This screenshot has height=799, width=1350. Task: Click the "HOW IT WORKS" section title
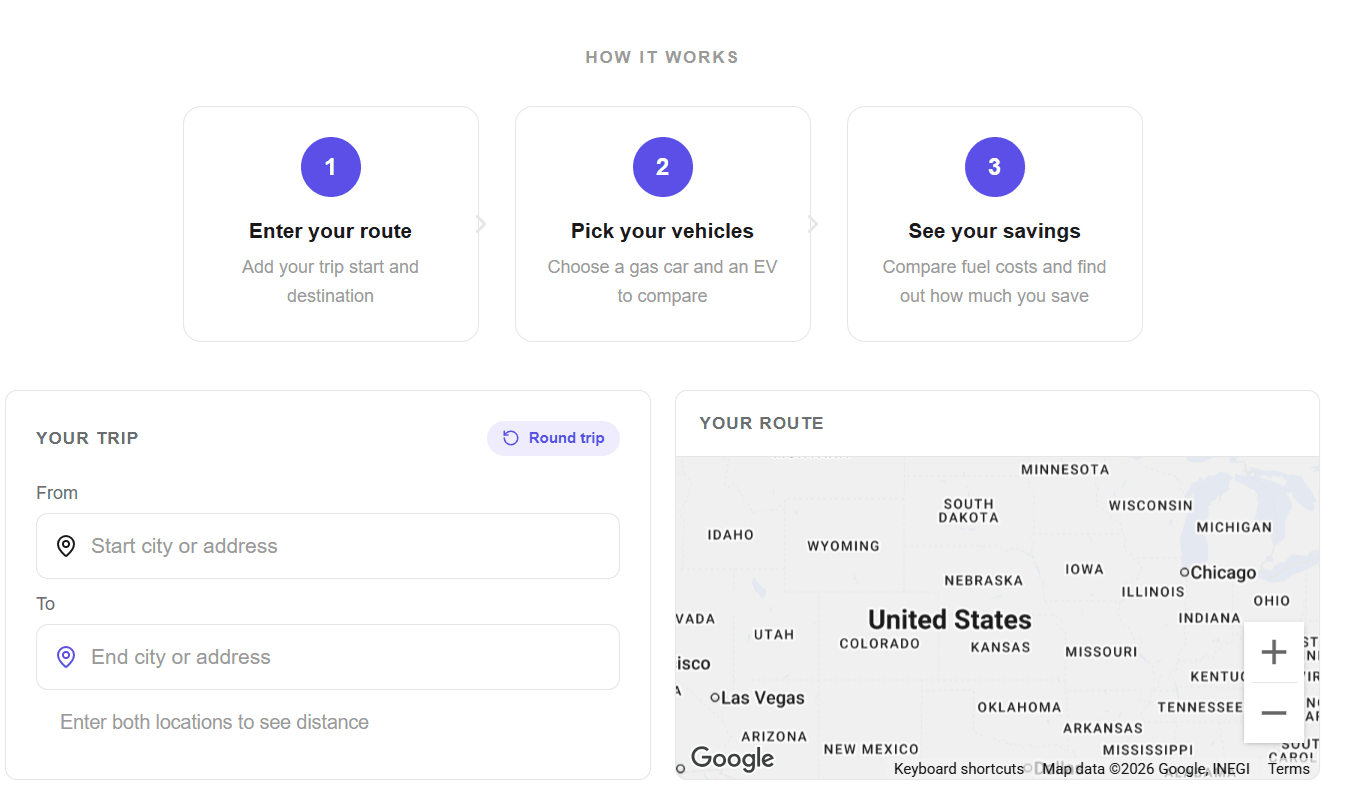[662, 58]
